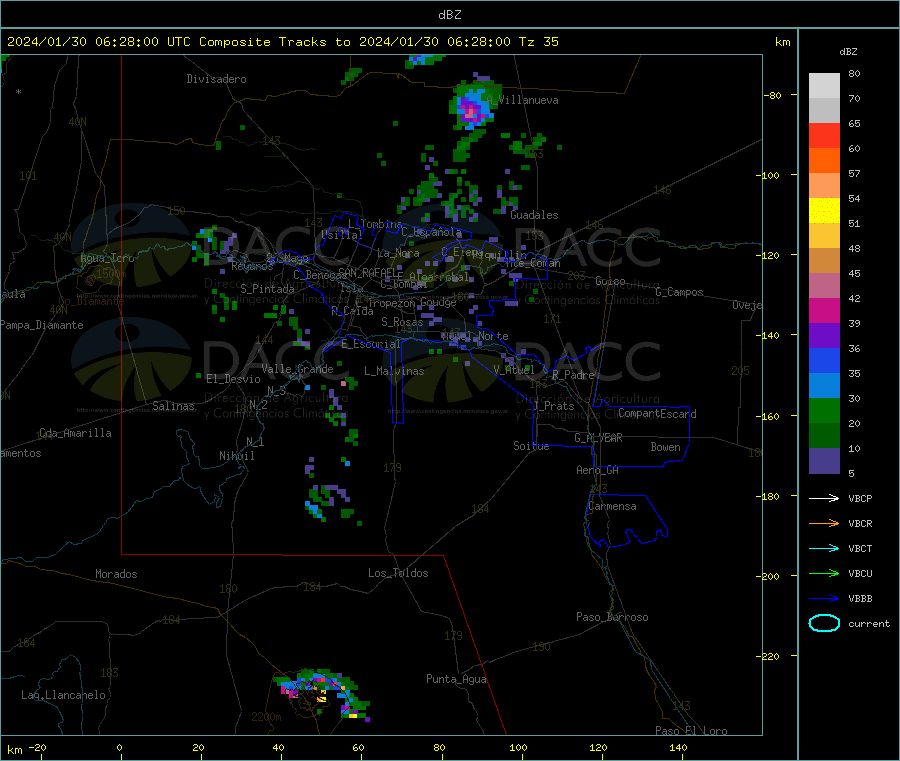
Task: Click the orange VBCR arrow legend icon
Action: (824, 523)
